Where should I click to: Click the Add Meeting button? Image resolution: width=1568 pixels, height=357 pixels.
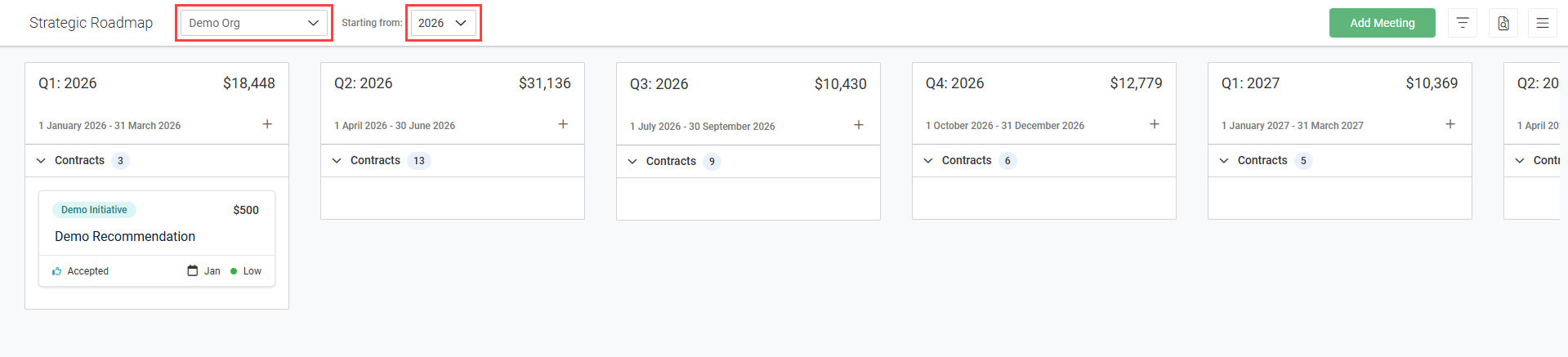[x=1382, y=23]
